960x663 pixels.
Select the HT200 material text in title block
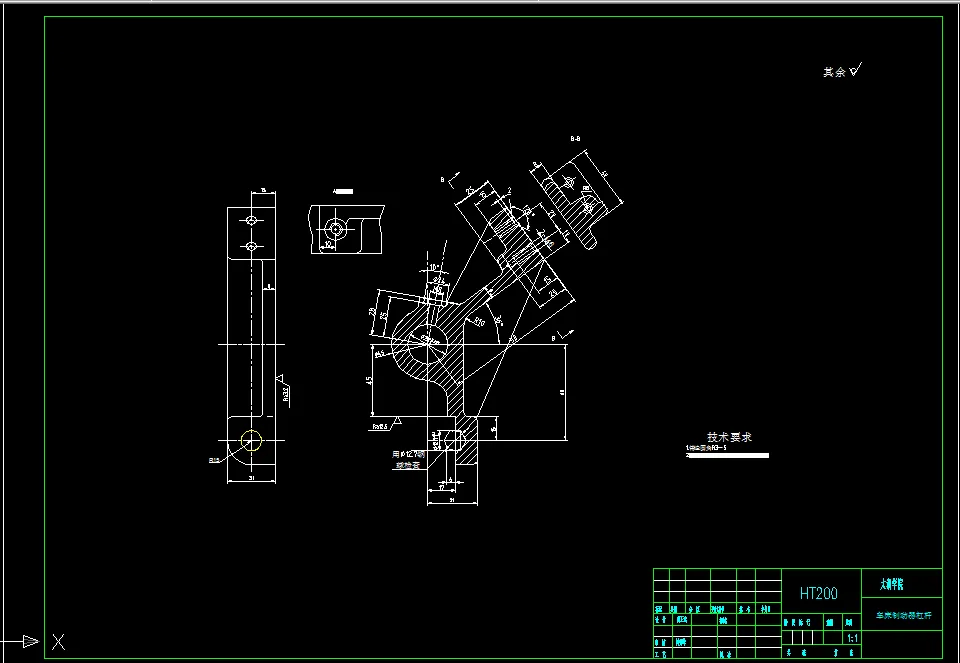819,593
